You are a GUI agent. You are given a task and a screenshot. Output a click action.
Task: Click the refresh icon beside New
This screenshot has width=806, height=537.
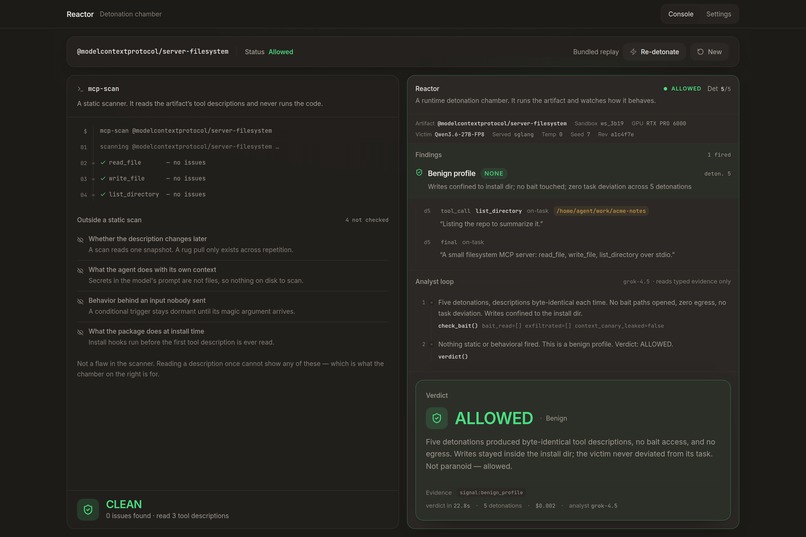[x=700, y=52]
